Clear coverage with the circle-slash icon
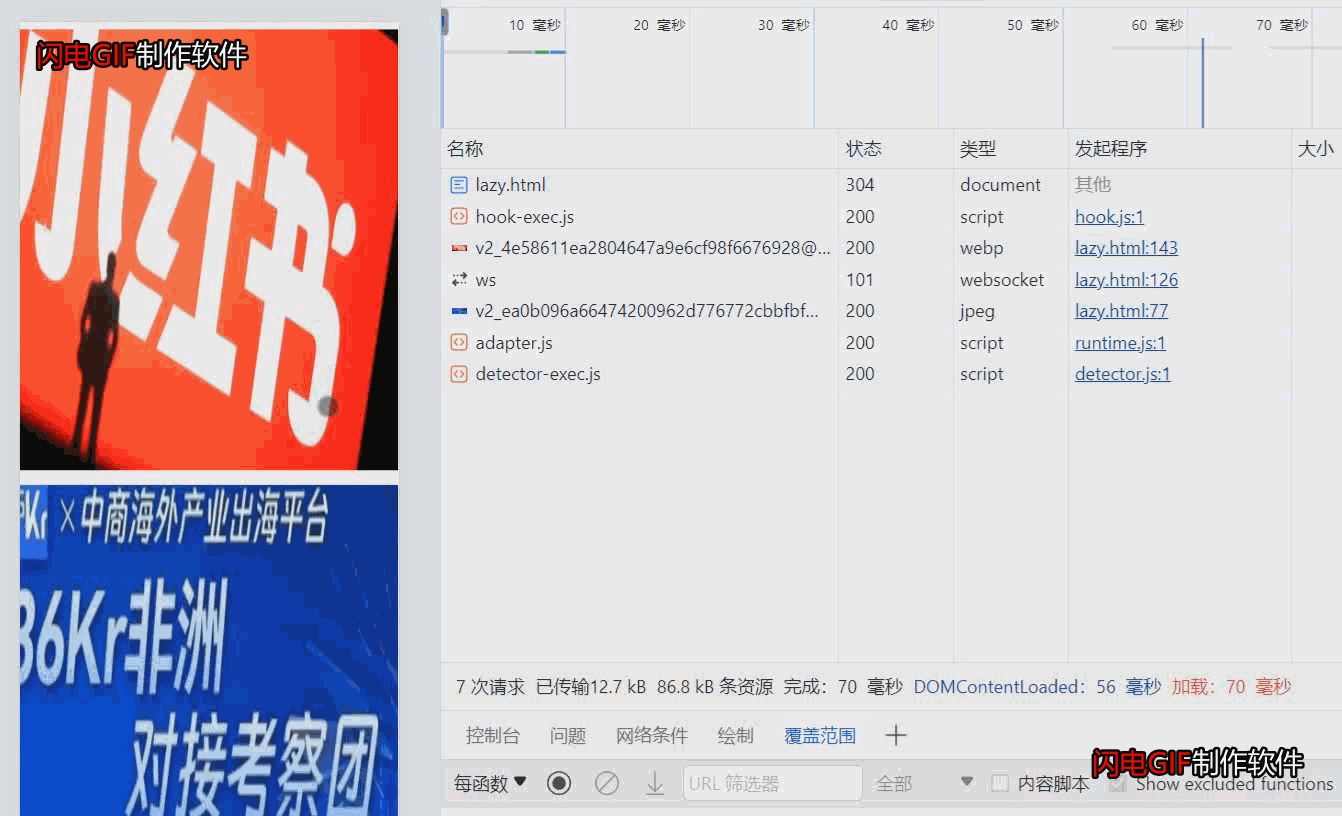This screenshot has width=1342, height=816. tap(607, 783)
